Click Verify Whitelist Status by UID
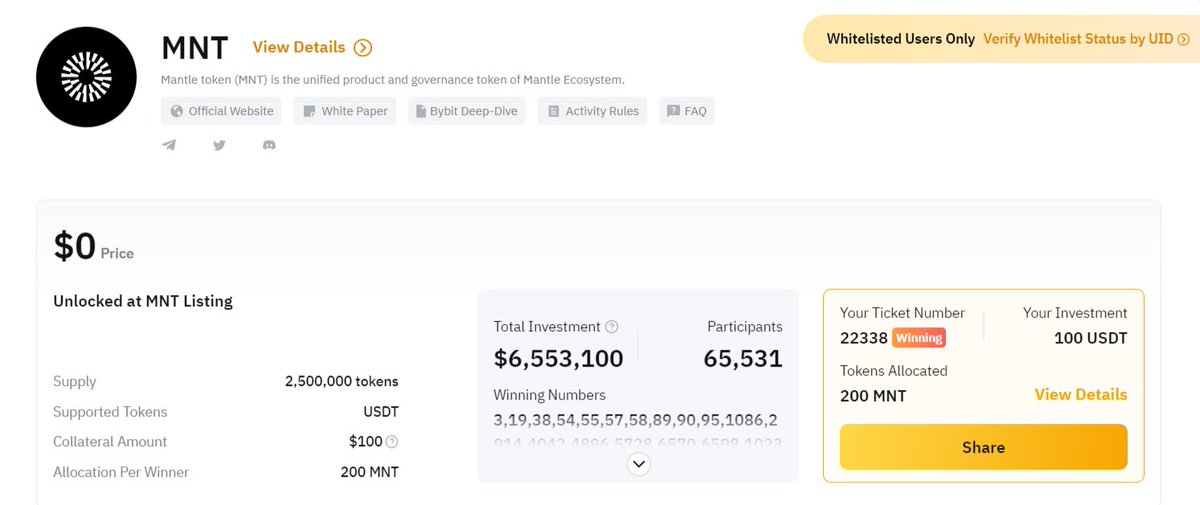 pos(1078,39)
